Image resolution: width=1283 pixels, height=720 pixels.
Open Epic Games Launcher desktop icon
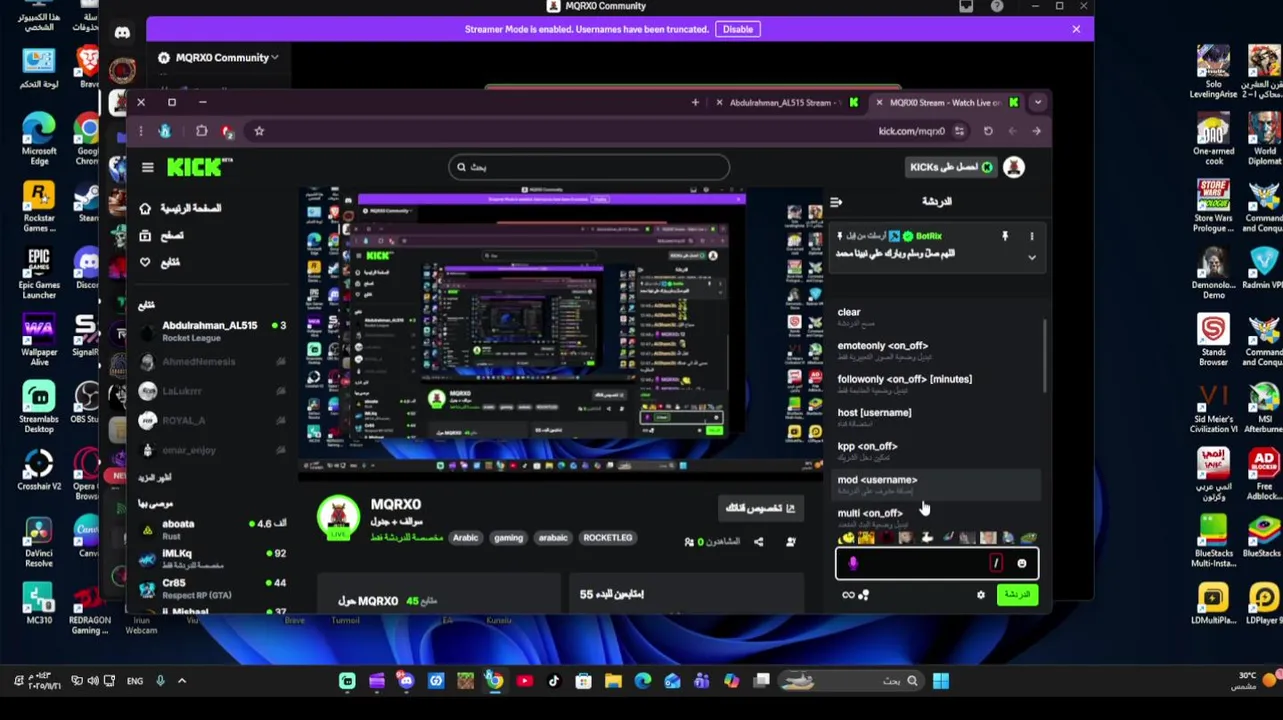pos(39,273)
